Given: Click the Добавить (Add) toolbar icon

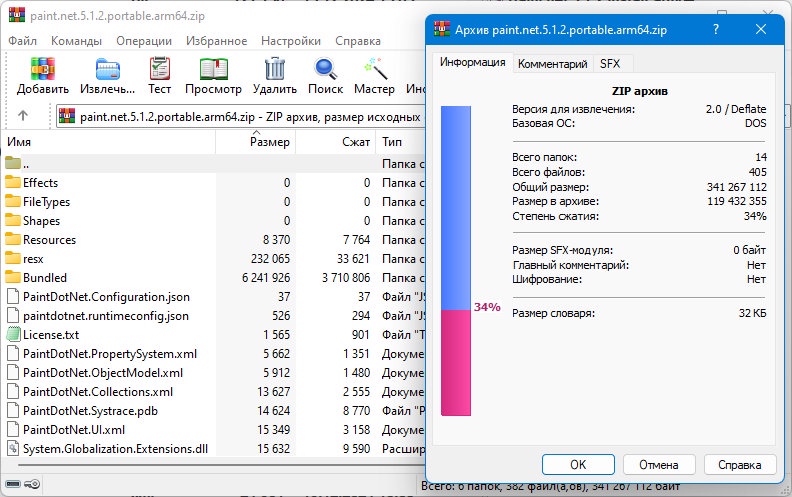Looking at the screenshot, I should click(42, 69).
